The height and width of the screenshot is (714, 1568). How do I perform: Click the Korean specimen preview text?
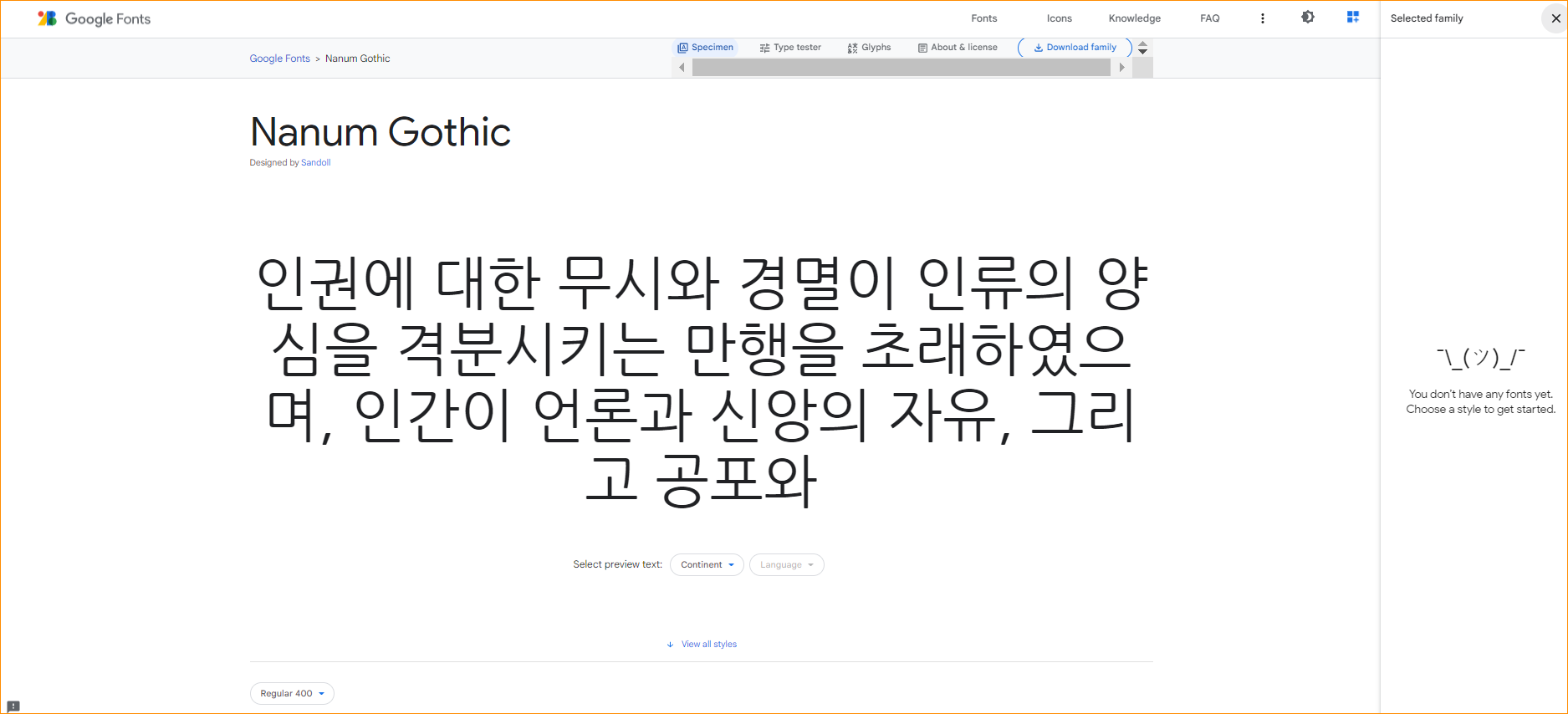(701, 381)
